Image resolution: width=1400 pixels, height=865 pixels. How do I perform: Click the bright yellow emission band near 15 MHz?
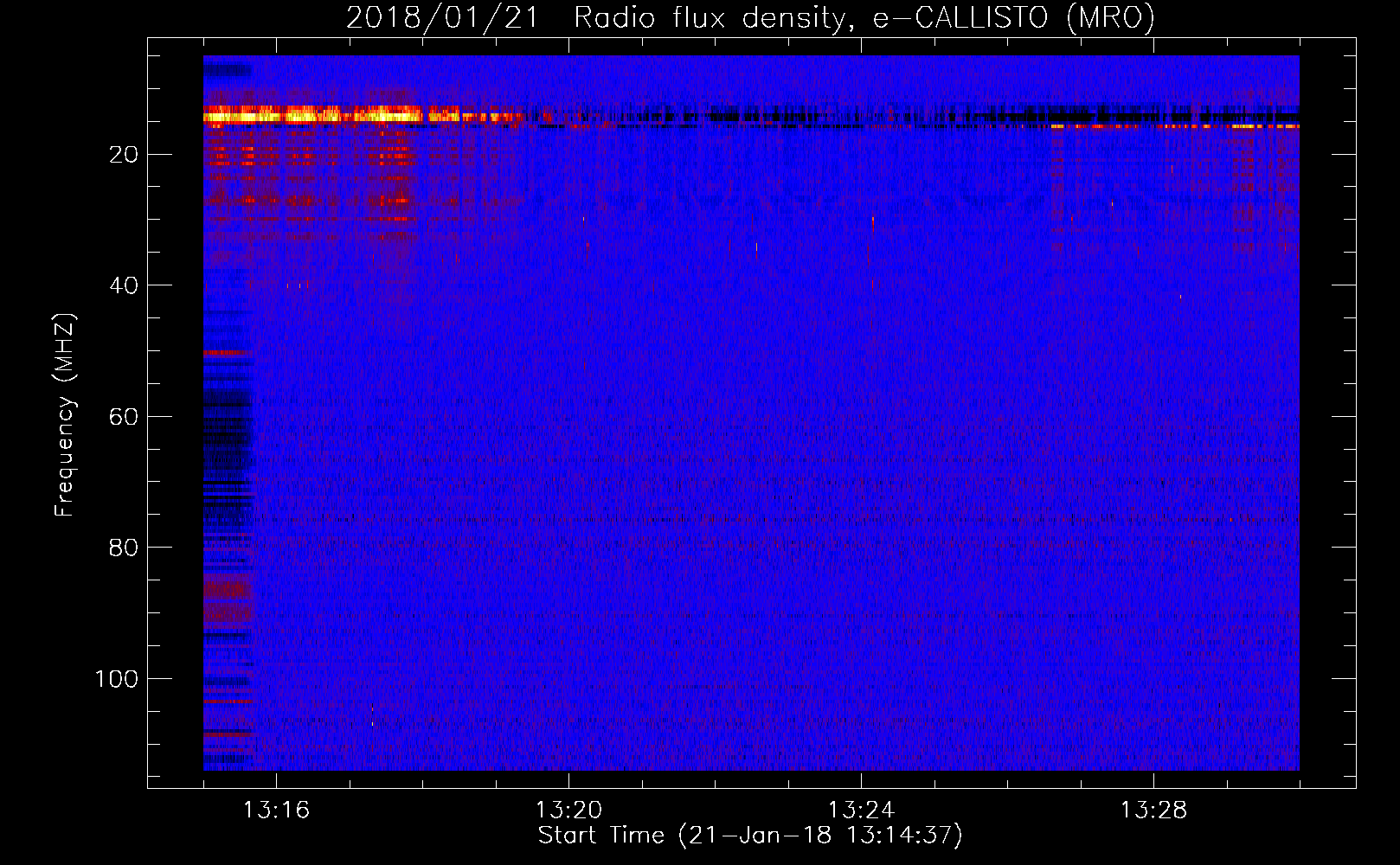(363, 115)
